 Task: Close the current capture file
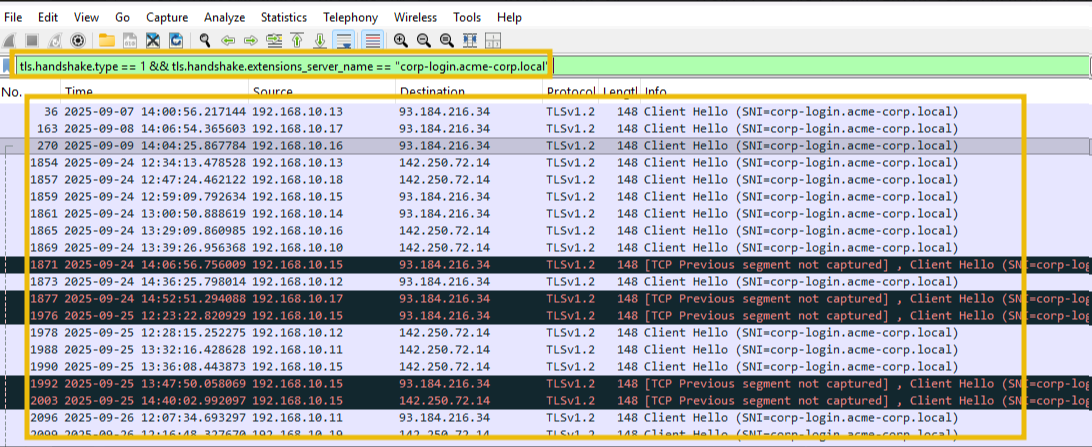(153, 41)
